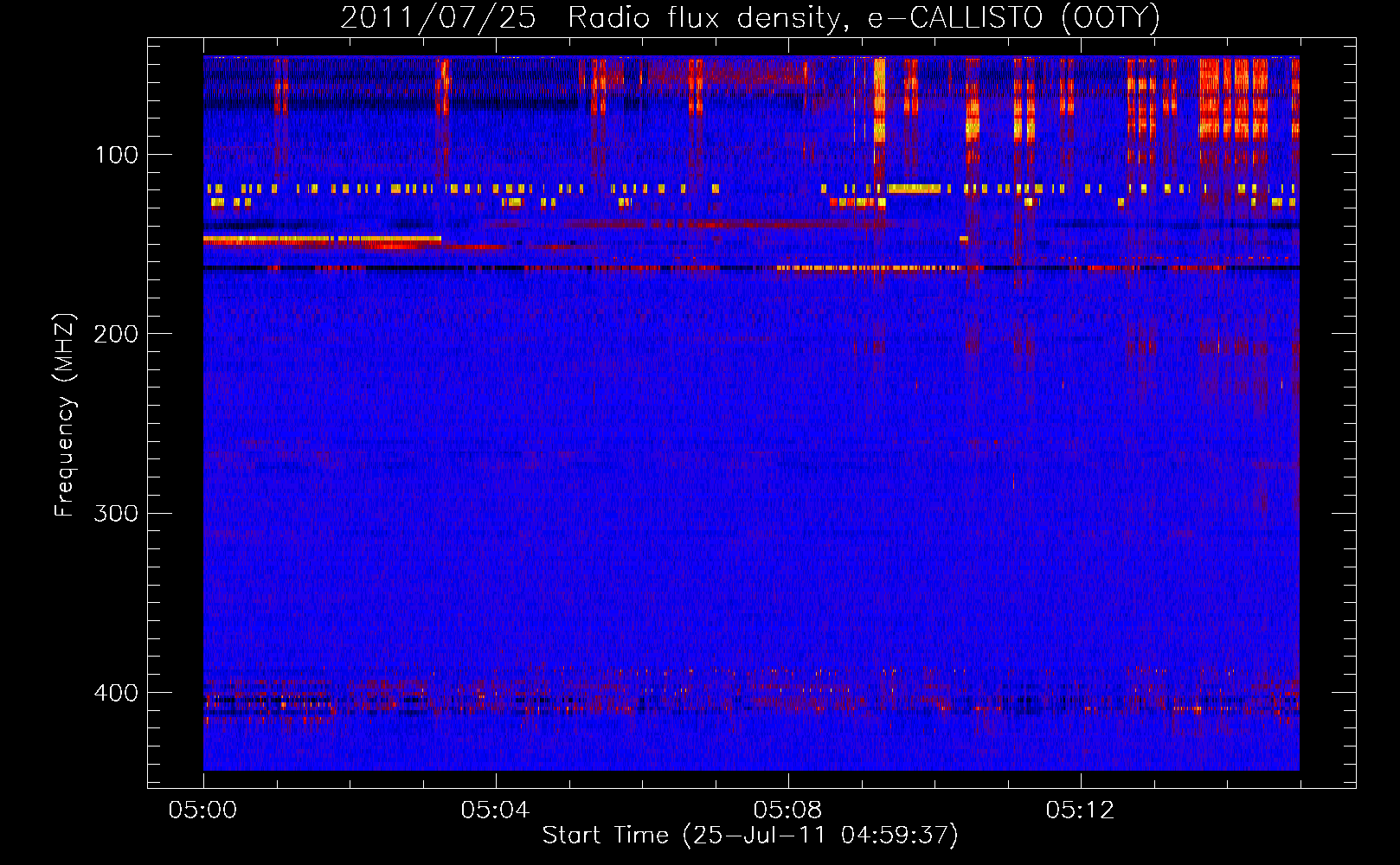Click the 05:08 time tick label
The height and width of the screenshot is (865, 1400).
coord(787,811)
